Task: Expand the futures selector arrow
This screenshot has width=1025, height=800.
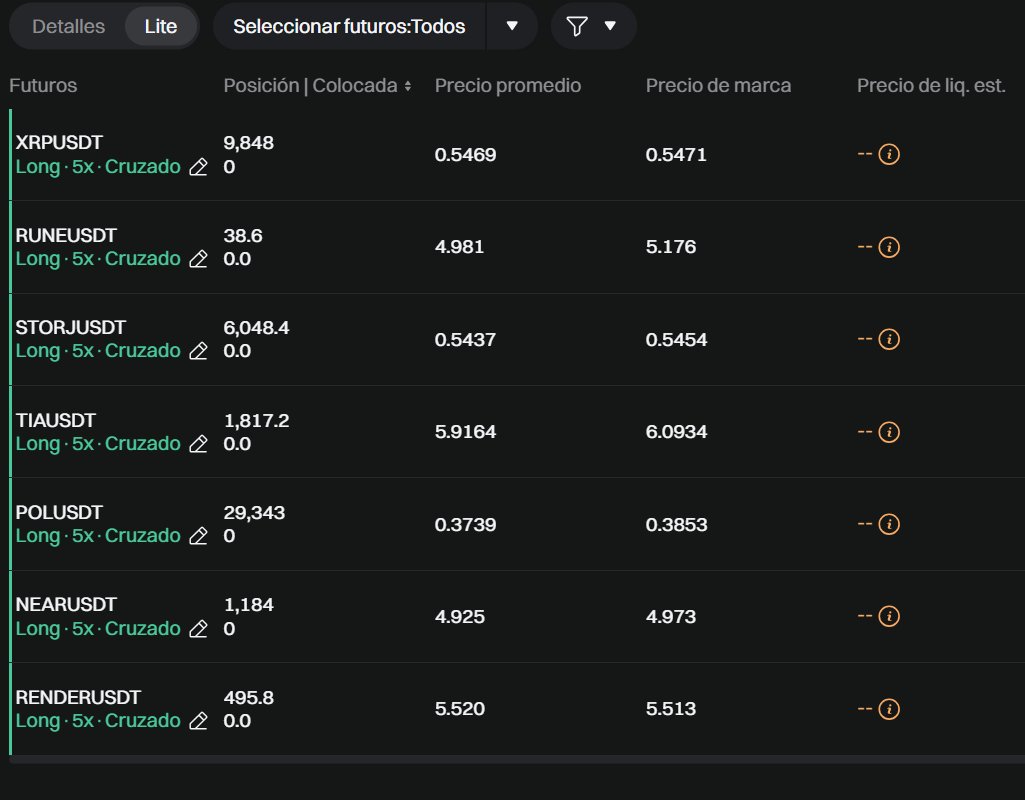Action: (x=512, y=26)
